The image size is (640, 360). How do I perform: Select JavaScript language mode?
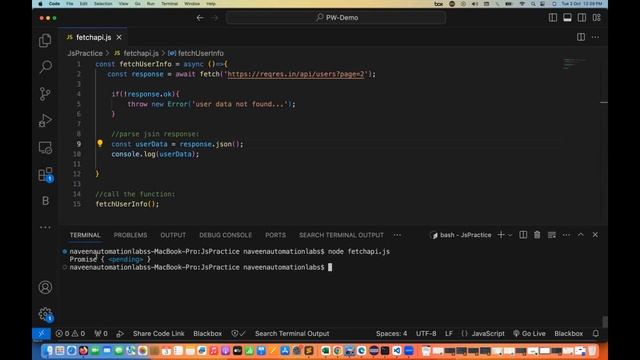[488, 333]
